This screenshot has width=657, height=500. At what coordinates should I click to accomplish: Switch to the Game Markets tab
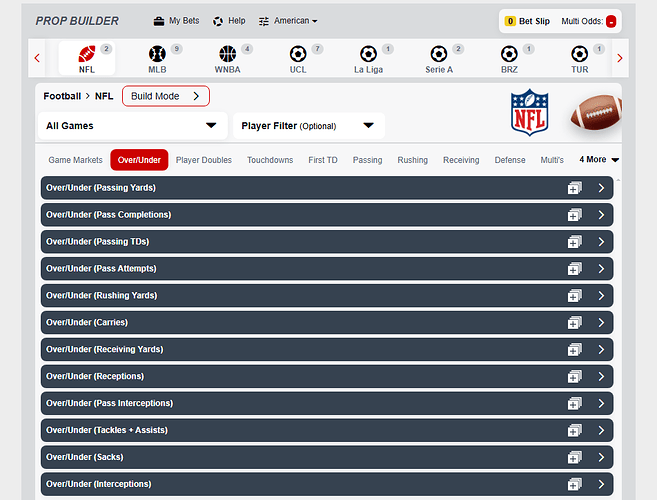pyautogui.click(x=75, y=160)
